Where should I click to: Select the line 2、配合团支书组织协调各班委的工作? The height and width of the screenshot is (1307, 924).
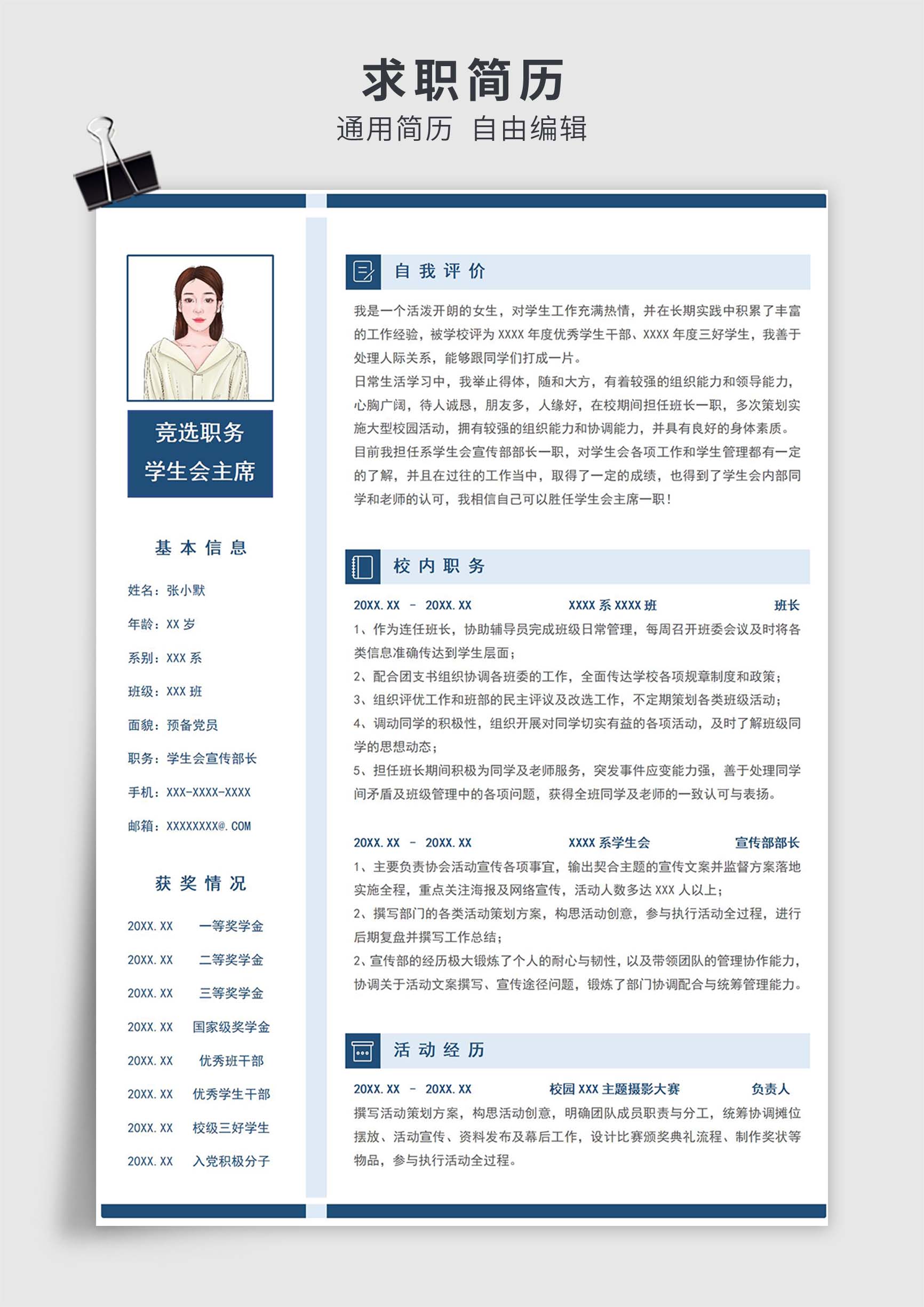568,676
